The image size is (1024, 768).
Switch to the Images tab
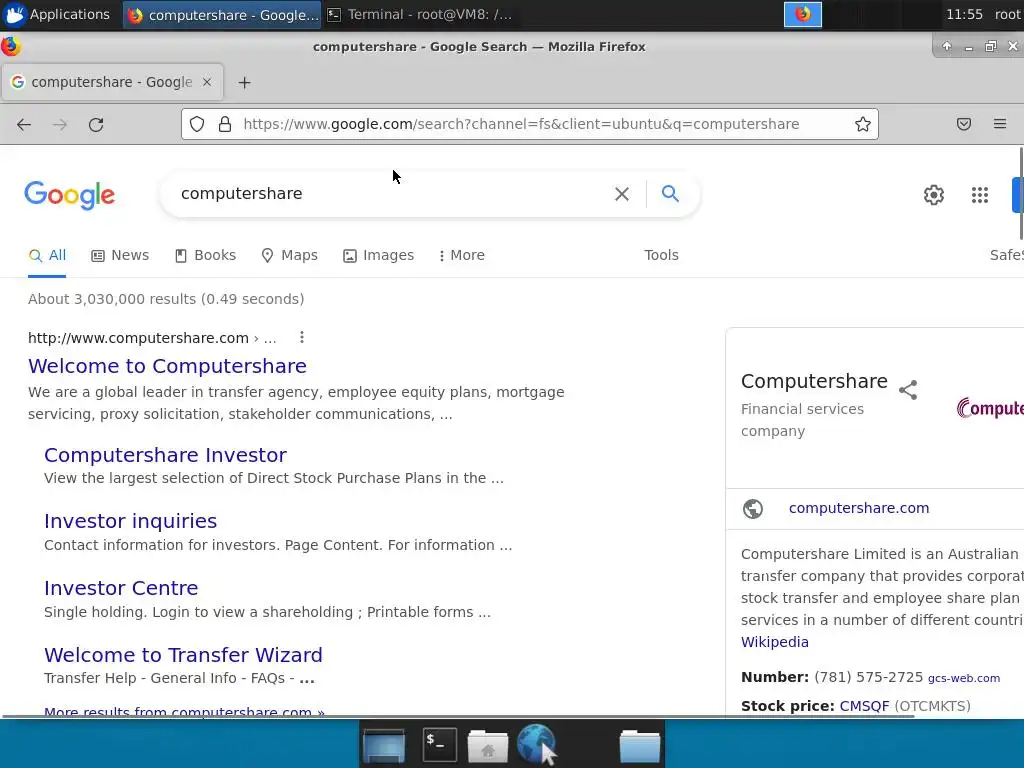pos(379,255)
